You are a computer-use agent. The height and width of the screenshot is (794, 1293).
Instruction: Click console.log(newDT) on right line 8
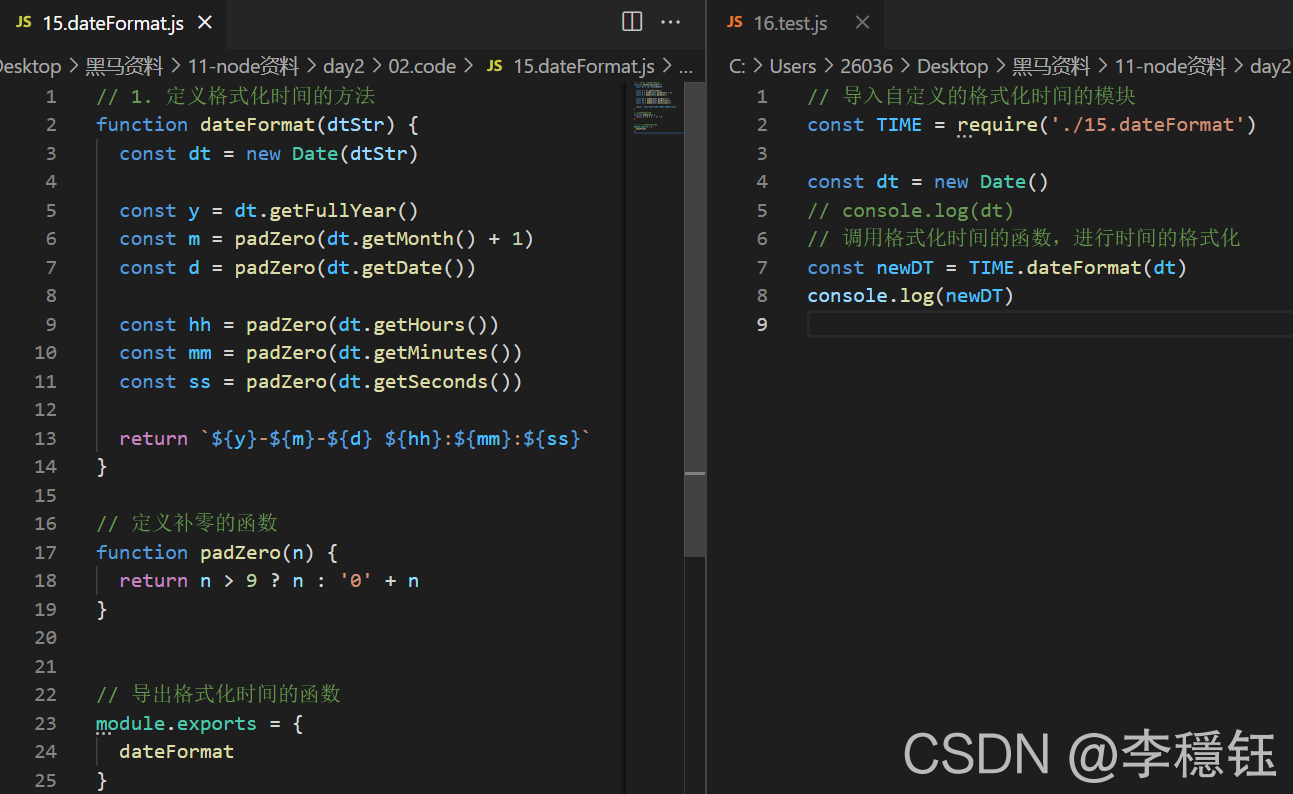(911, 296)
